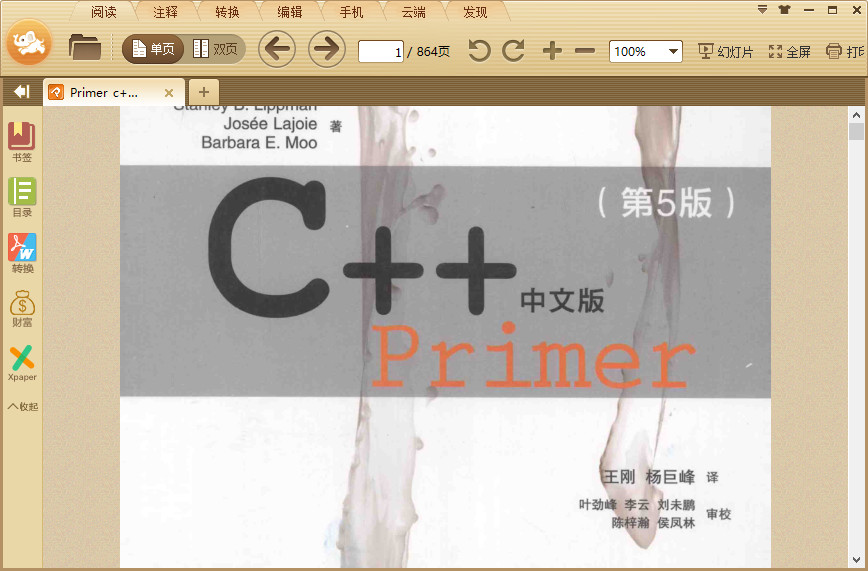
Task: Rotate page clockwise
Action: tap(514, 51)
